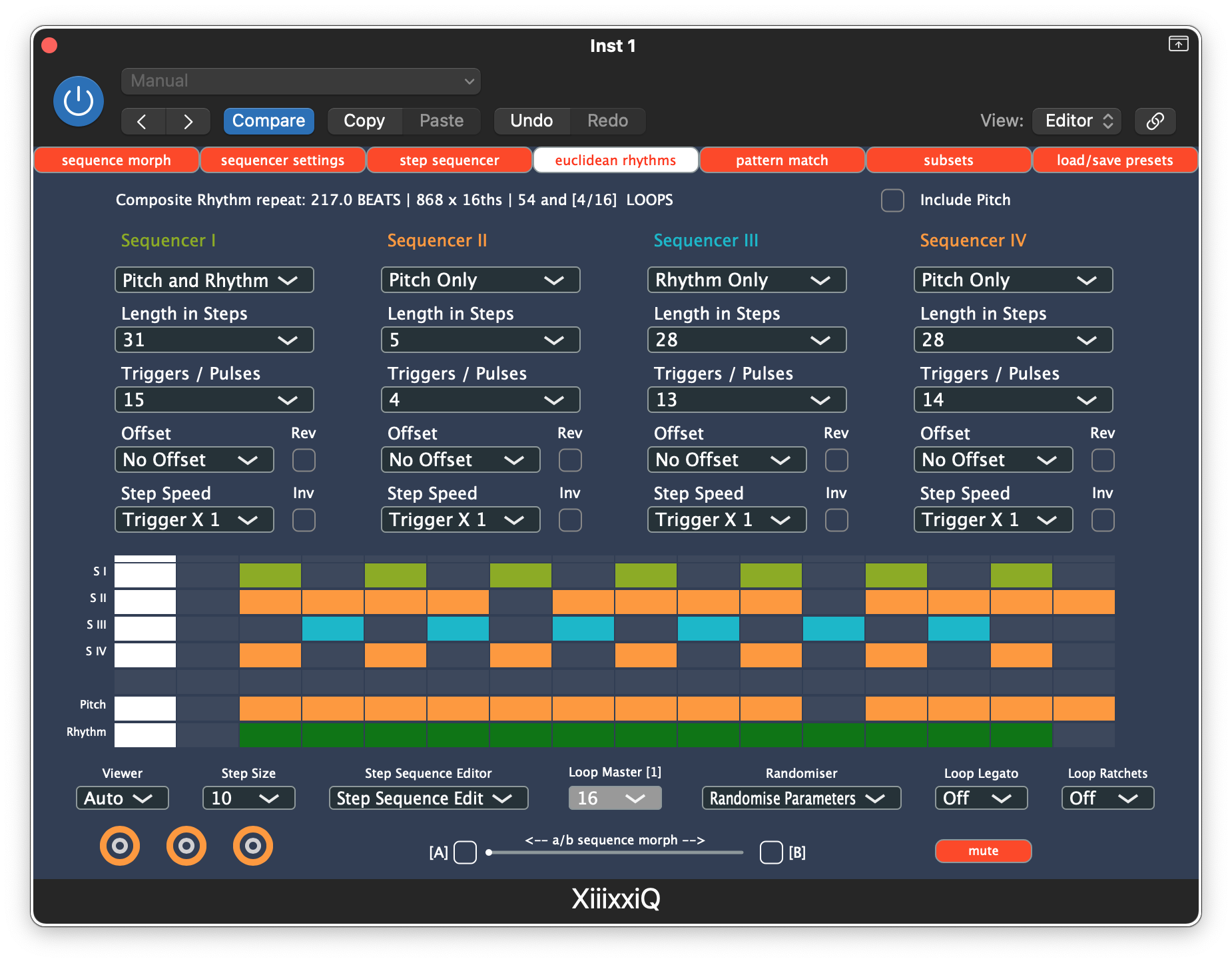Go to the next preset with right arrow

point(188,121)
